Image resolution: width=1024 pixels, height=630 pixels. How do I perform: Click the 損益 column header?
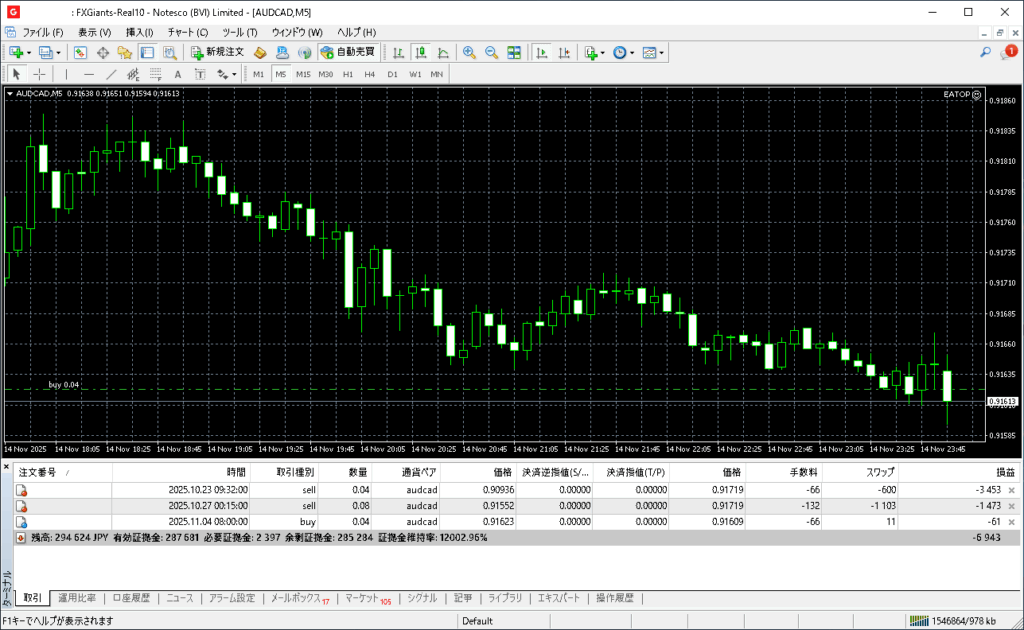coord(1004,472)
